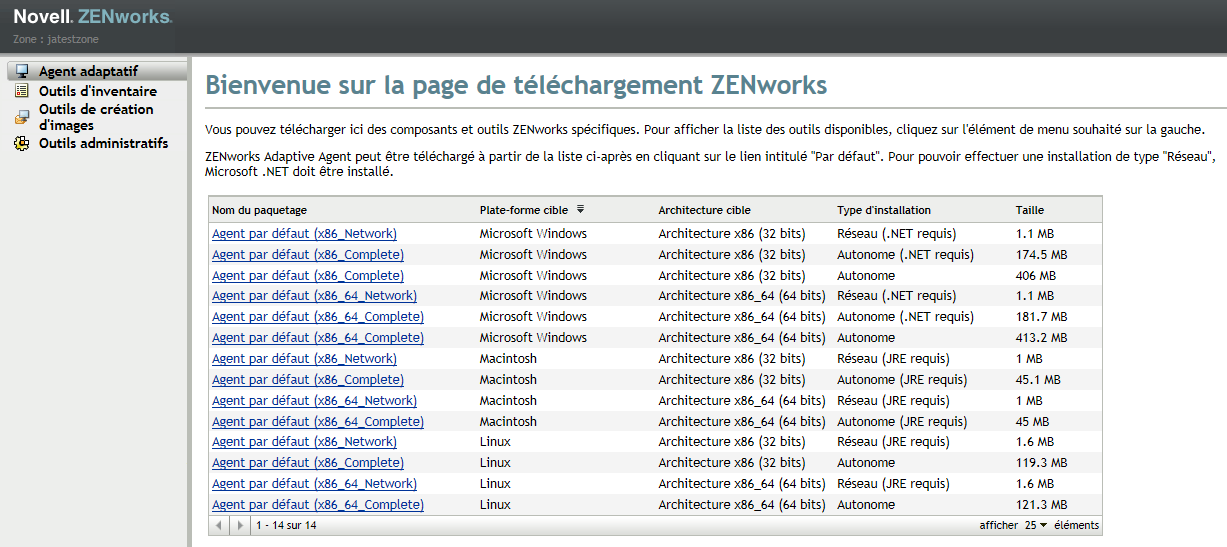The image size is (1227, 547).
Task: Sort by Nom du paquetage column header
Action: (259, 210)
